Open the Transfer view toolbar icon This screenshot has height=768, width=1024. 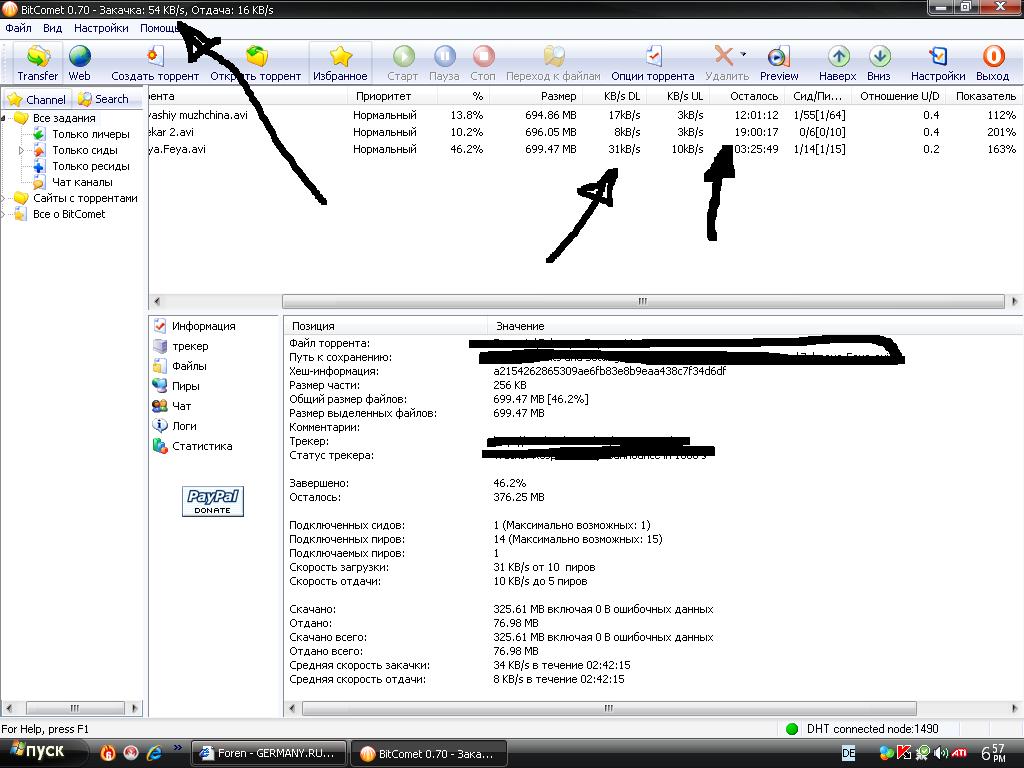click(38, 57)
